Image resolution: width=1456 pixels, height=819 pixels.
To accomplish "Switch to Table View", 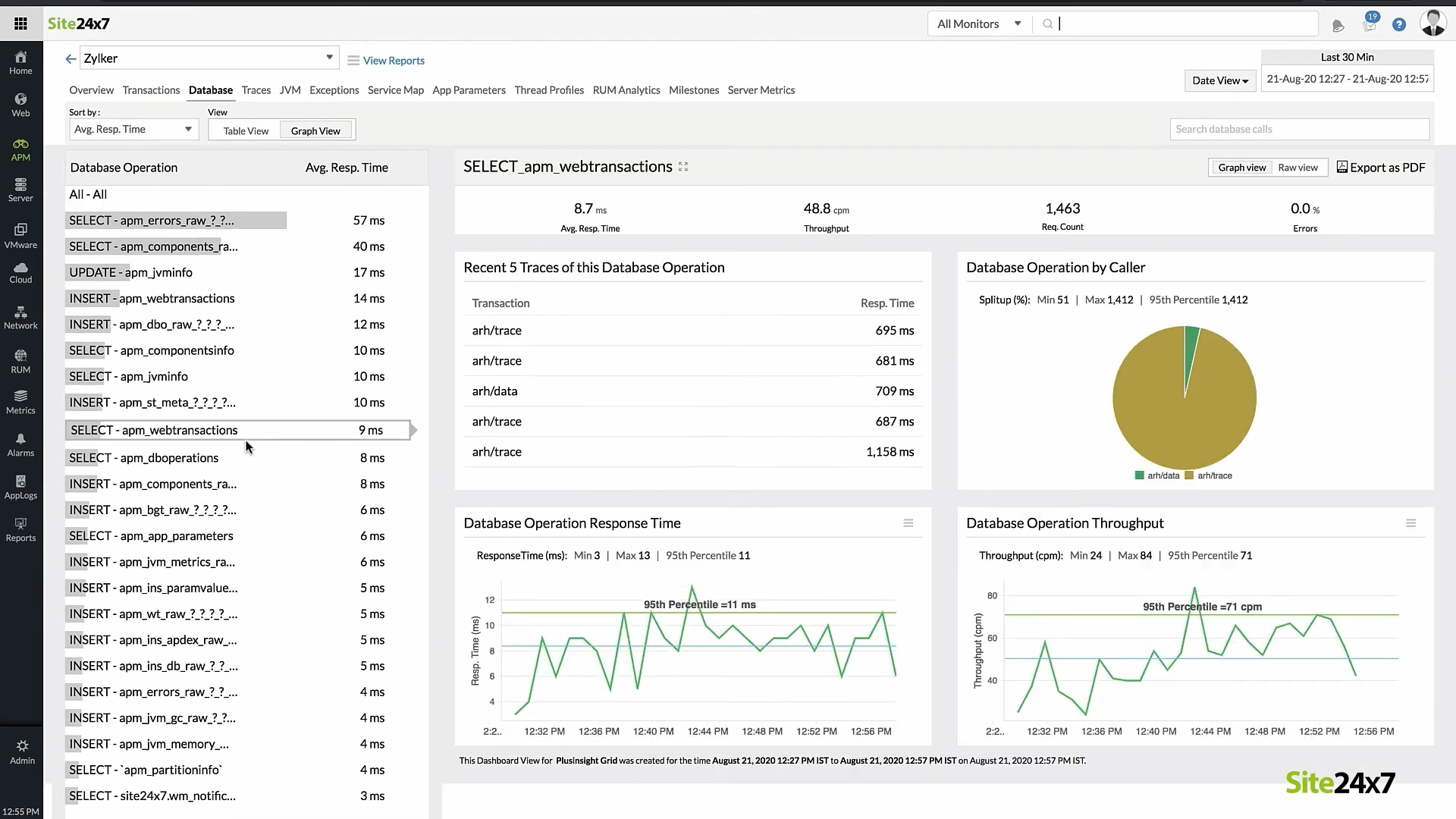I will [246, 130].
